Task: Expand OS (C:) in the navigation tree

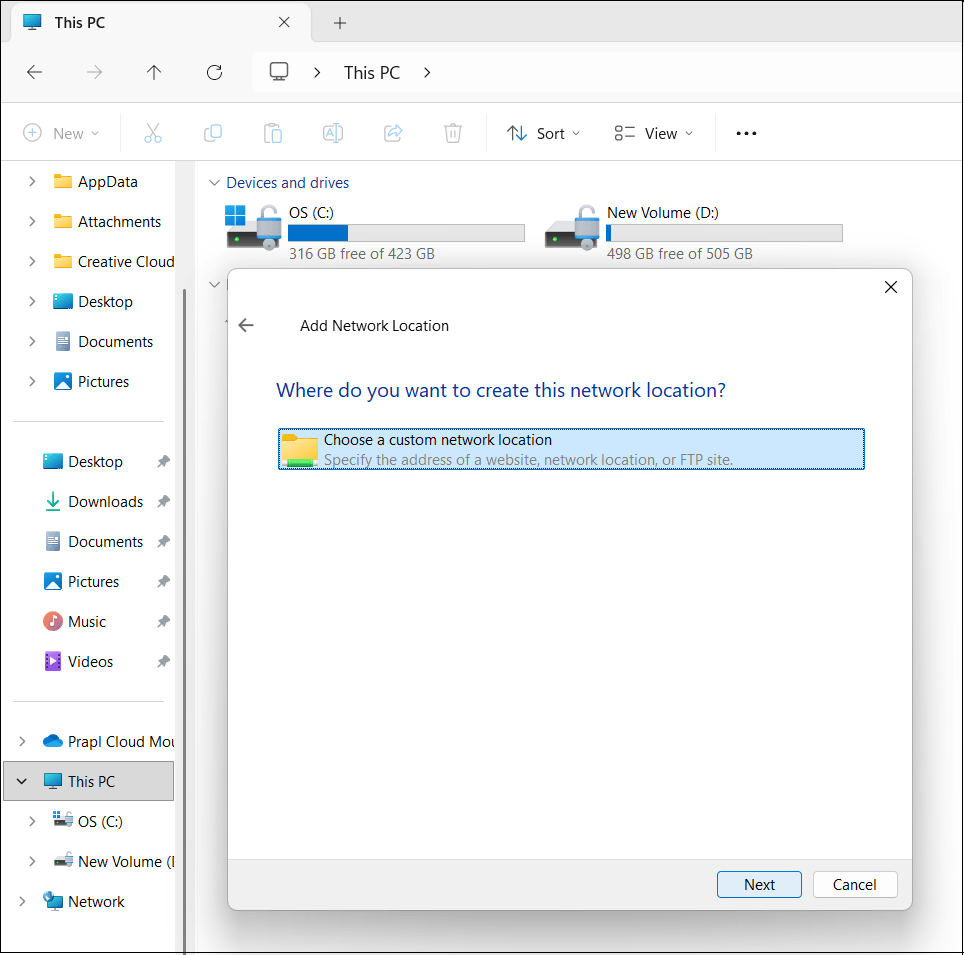Action: 32,821
